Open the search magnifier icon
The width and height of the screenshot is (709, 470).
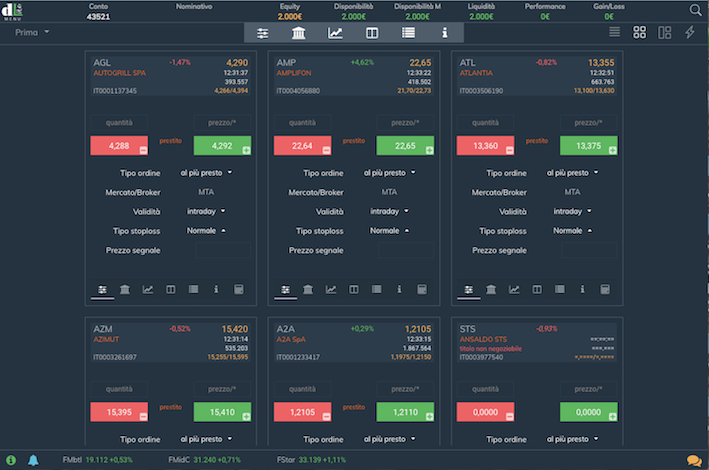pos(695,10)
